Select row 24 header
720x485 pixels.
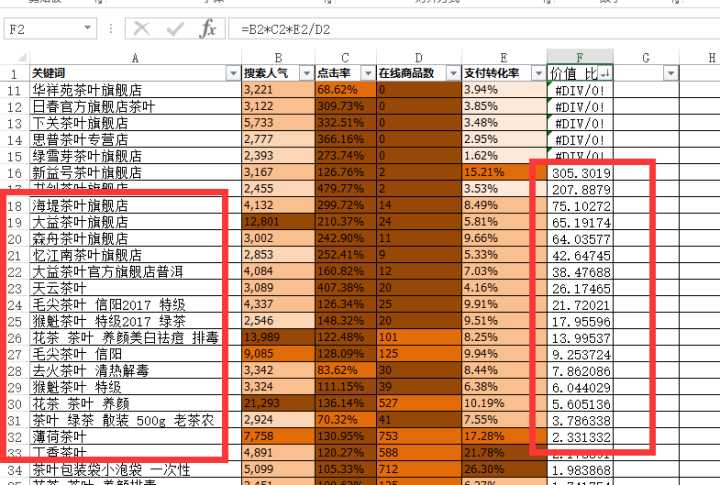[x=15, y=305]
